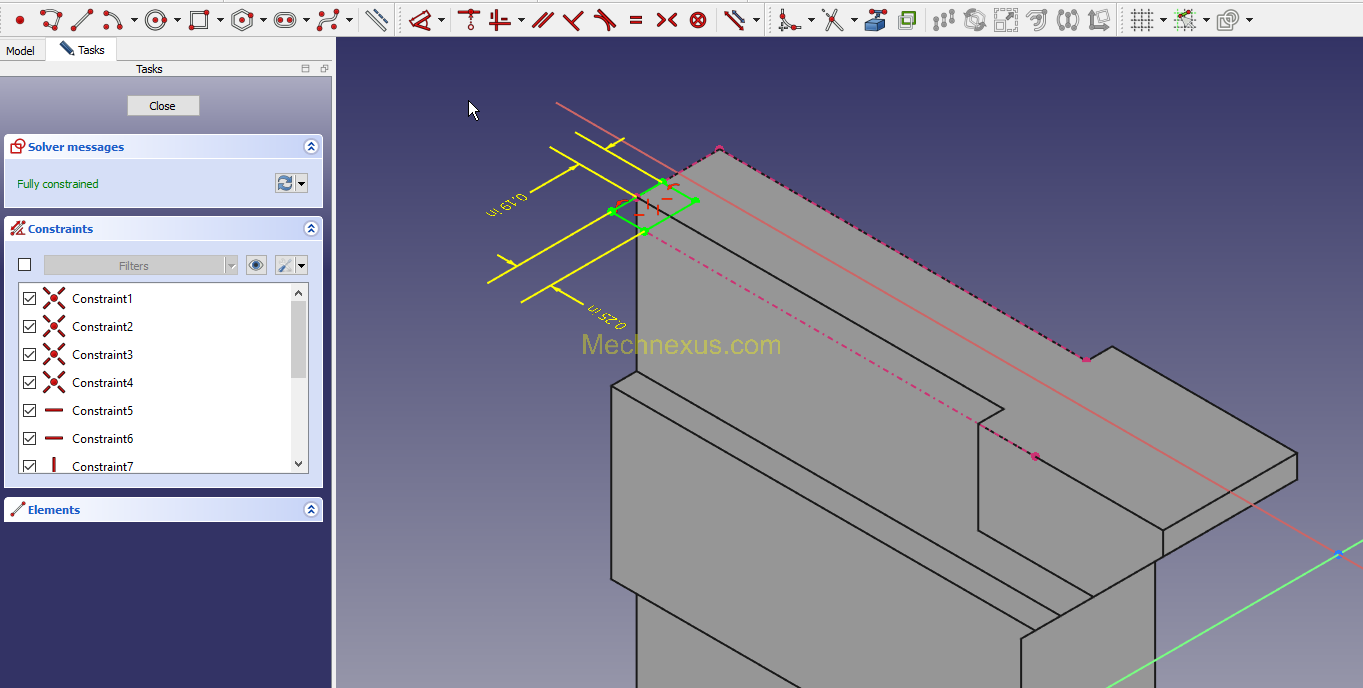The width and height of the screenshot is (1363, 688).
Task: Select the Trim edge tool
Action: tap(833, 19)
